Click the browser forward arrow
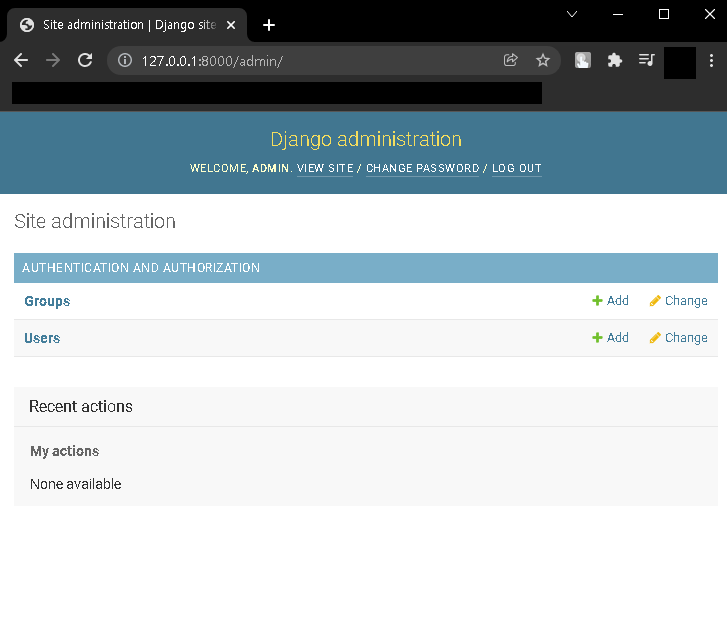 pyautogui.click(x=53, y=60)
